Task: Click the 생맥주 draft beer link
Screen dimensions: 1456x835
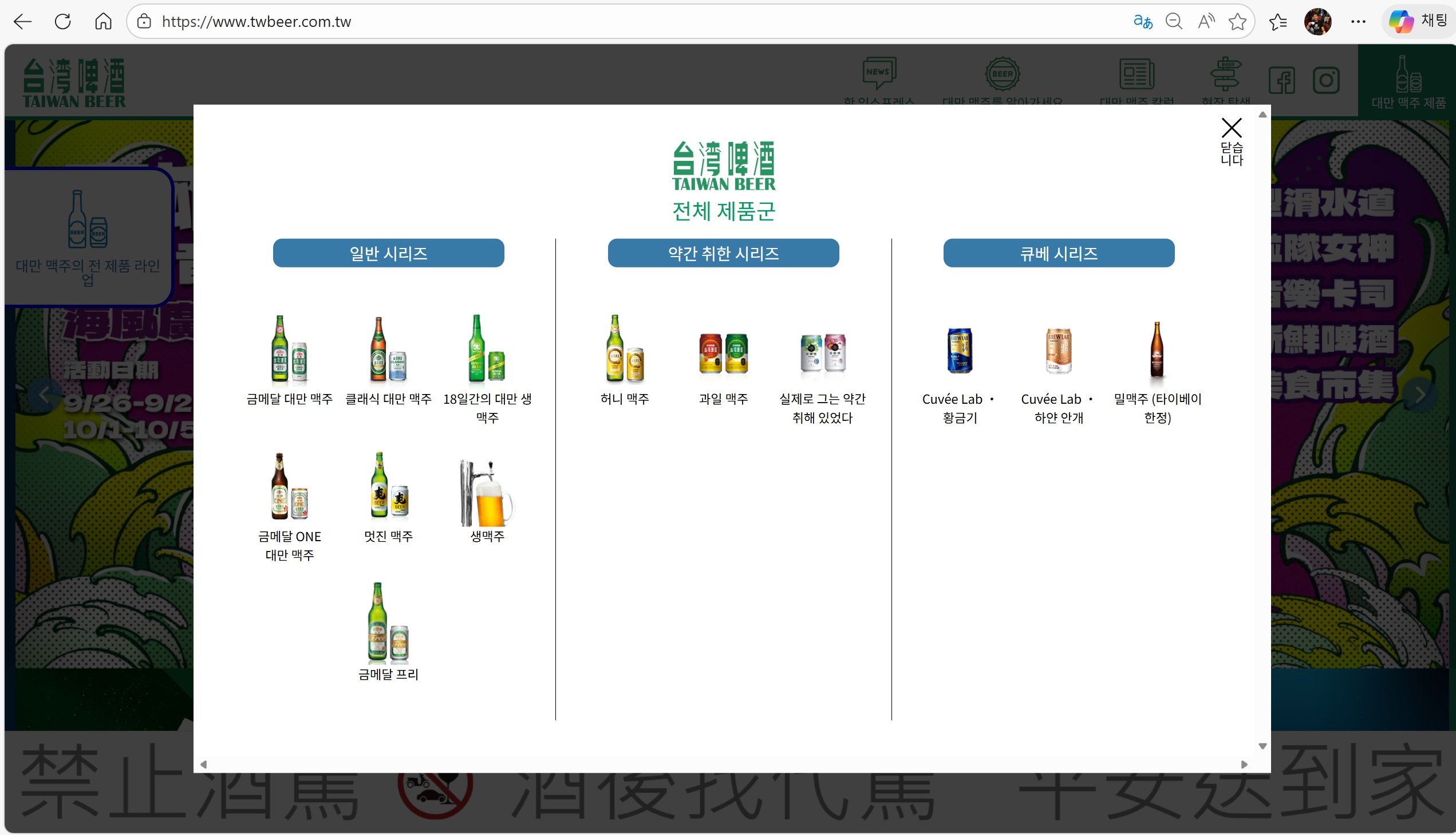Action: point(487,494)
